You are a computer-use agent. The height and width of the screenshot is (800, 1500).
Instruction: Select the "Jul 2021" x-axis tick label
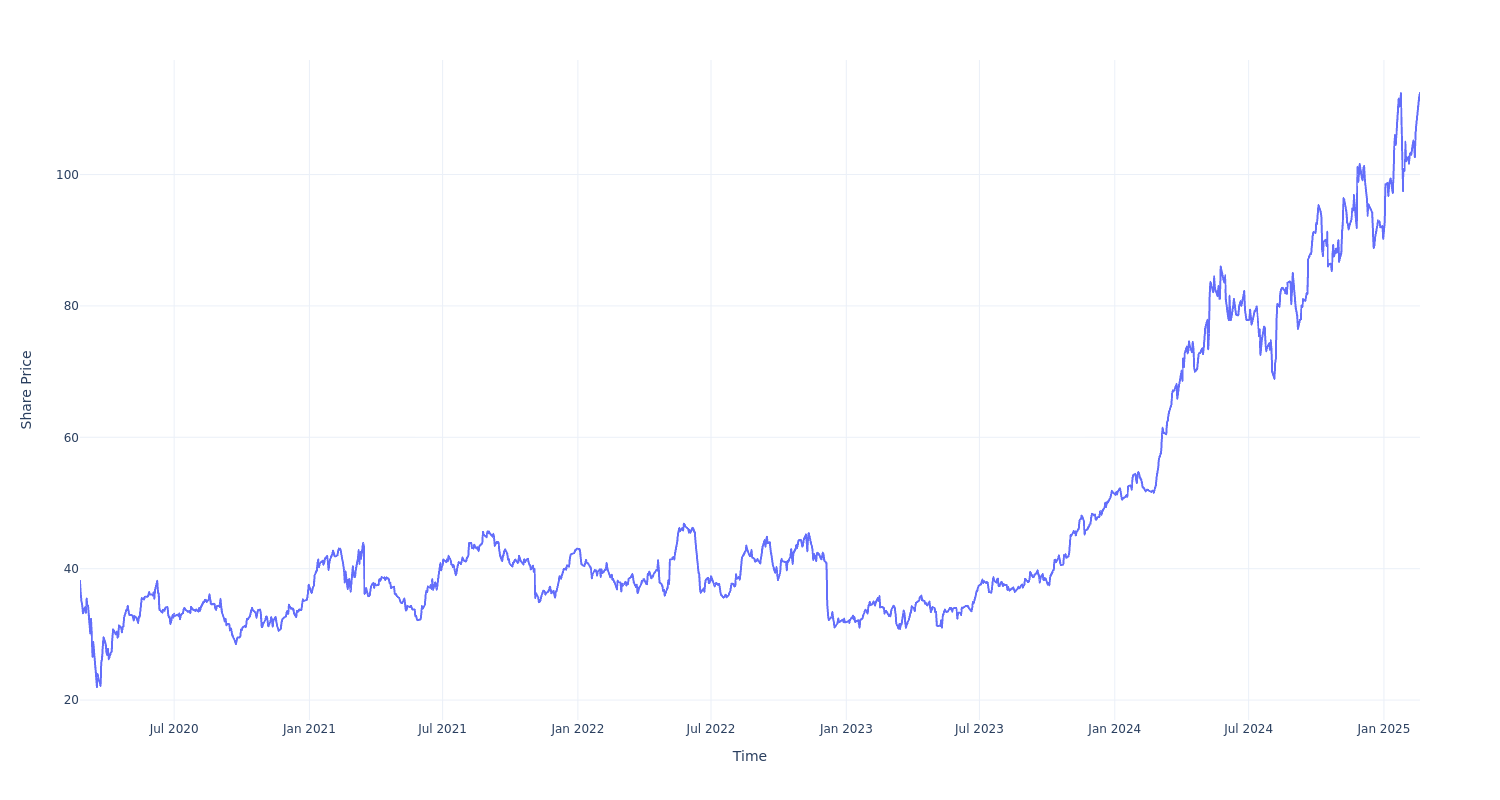442,729
